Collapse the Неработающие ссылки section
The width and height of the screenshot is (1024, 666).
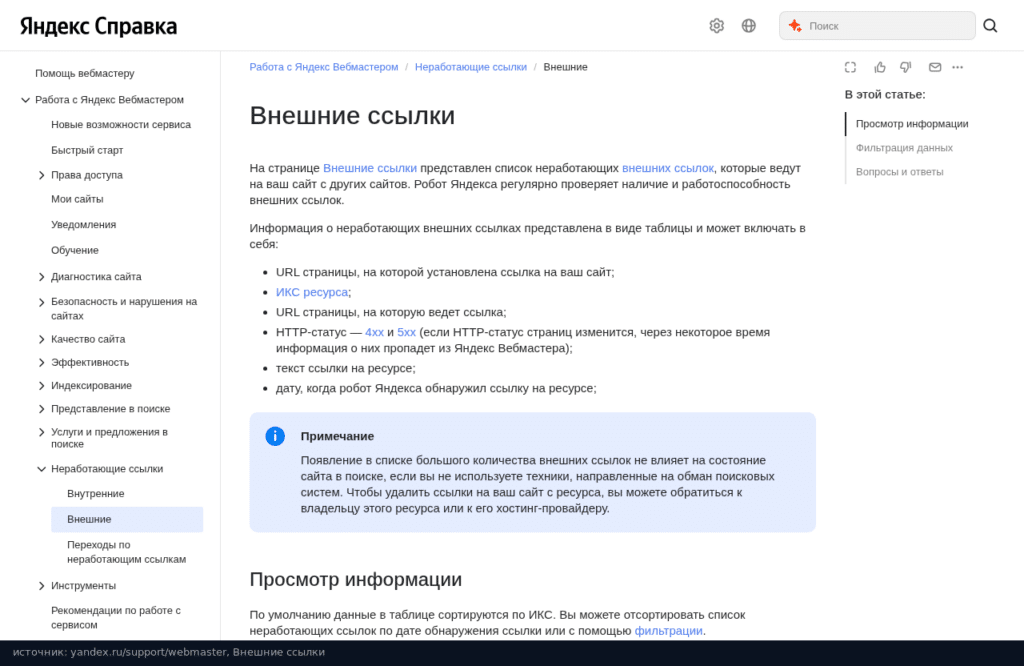point(42,469)
